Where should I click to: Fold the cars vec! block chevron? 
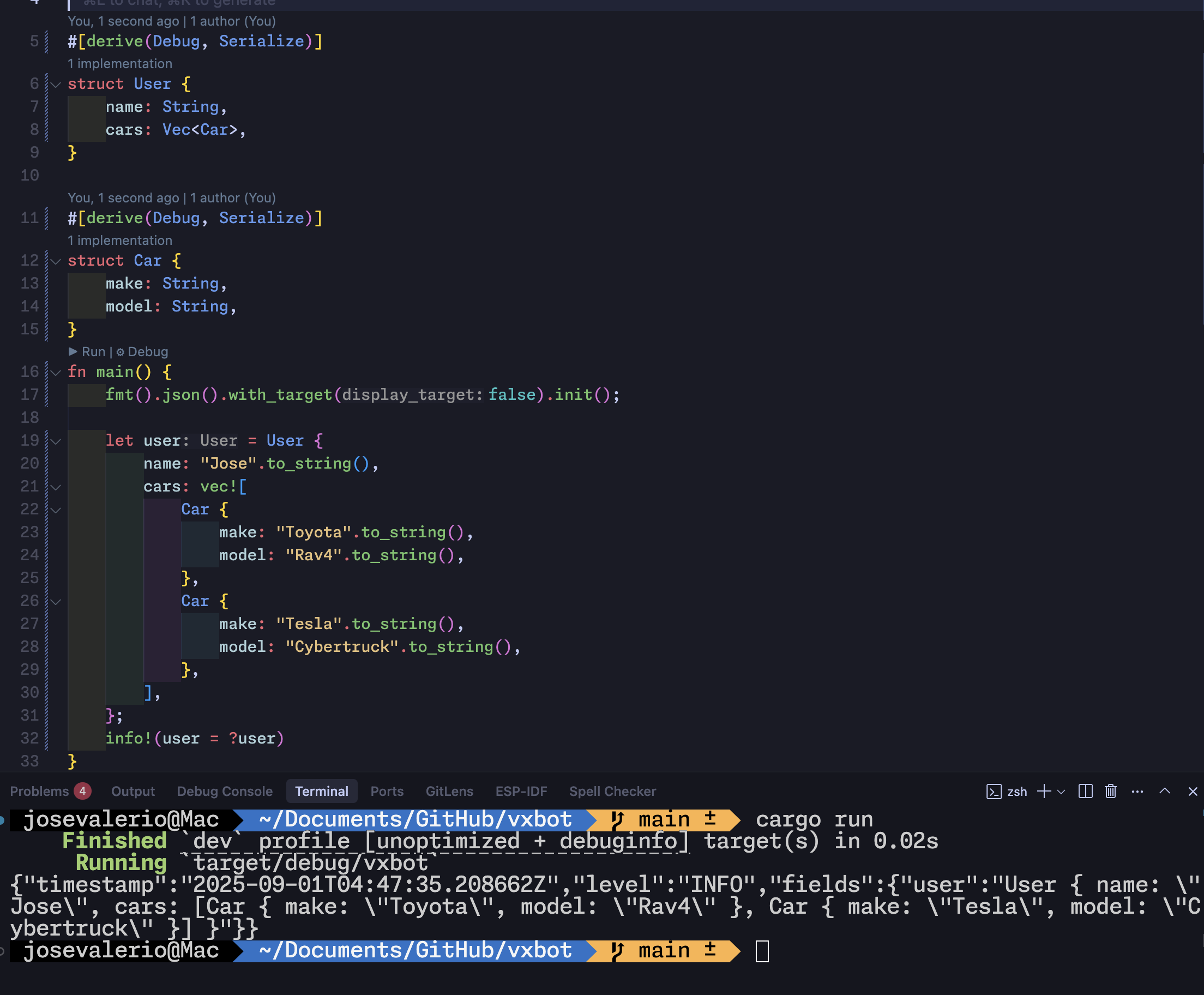(x=56, y=487)
